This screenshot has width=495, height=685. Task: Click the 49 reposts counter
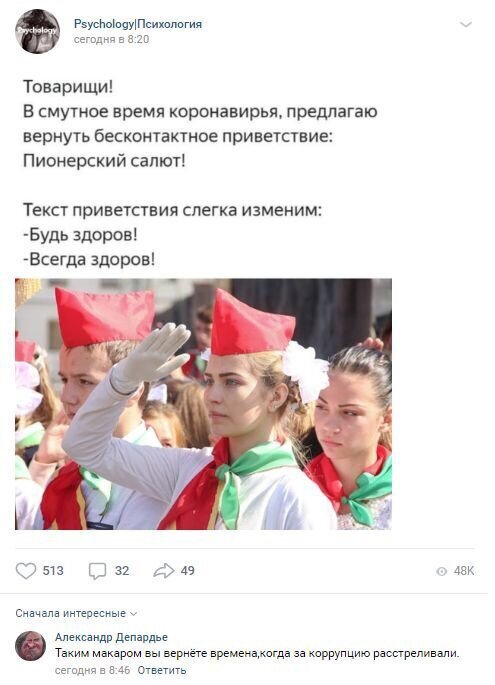point(187,571)
